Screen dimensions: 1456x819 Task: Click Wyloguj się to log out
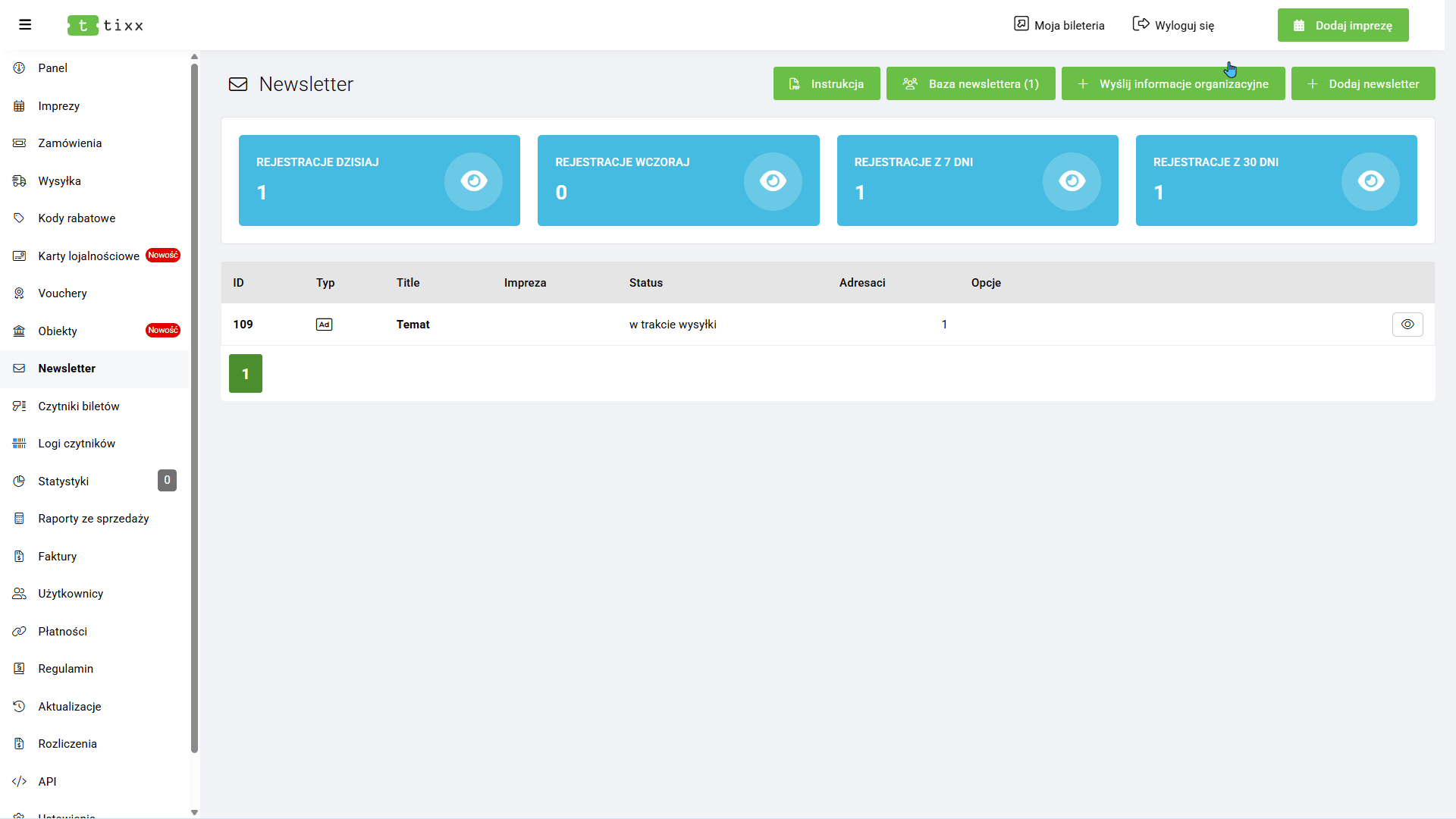(1173, 25)
